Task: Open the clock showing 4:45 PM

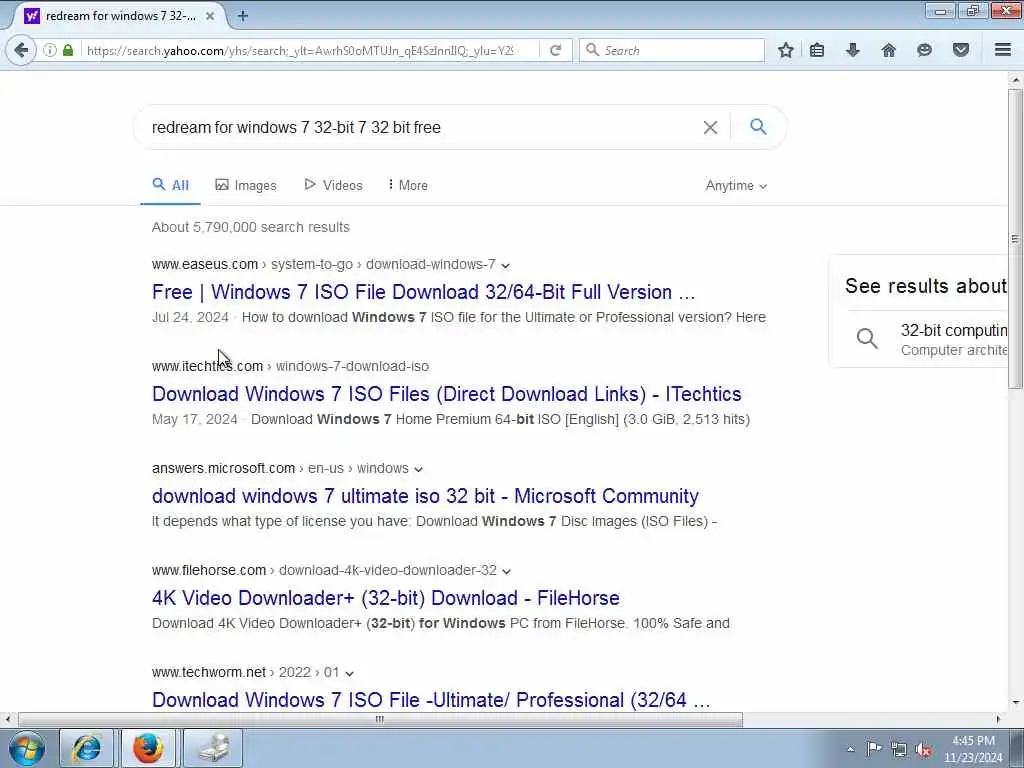Action: pyautogui.click(x=973, y=749)
